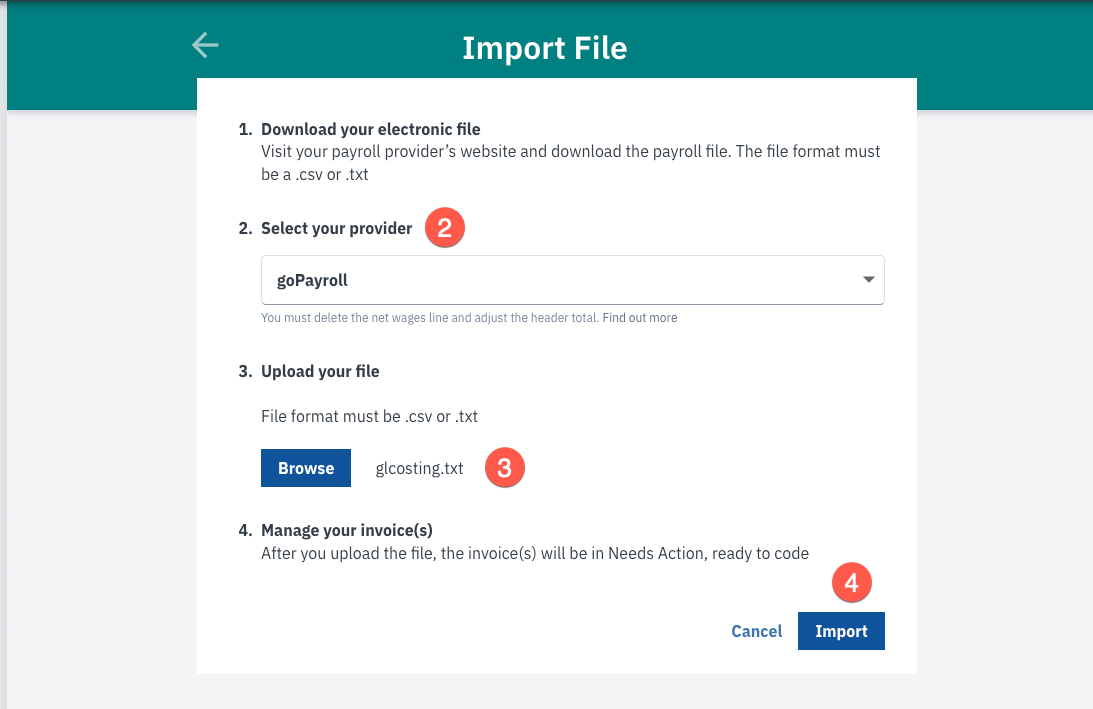Image resolution: width=1093 pixels, height=709 pixels.
Task: Click the dropdown caret in provider field
Action: [x=868, y=280]
